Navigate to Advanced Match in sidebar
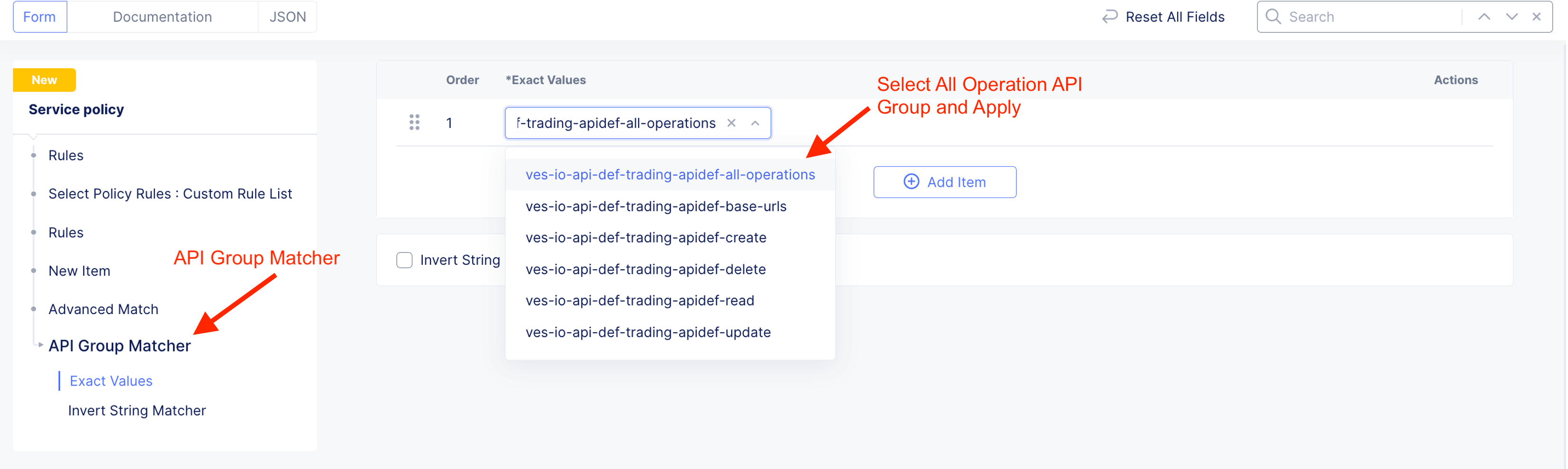 coord(103,309)
